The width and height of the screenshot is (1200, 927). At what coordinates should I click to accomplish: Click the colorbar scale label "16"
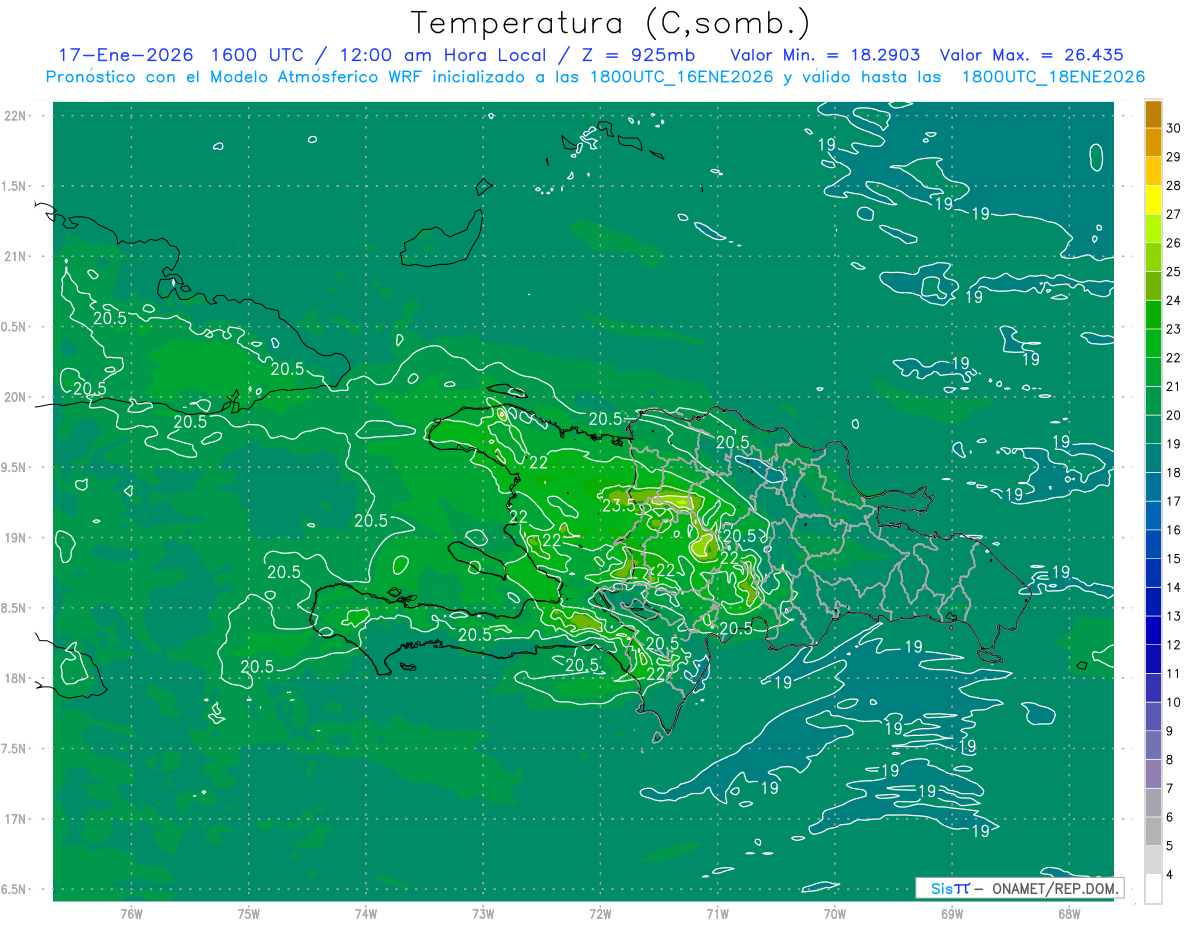click(1176, 530)
